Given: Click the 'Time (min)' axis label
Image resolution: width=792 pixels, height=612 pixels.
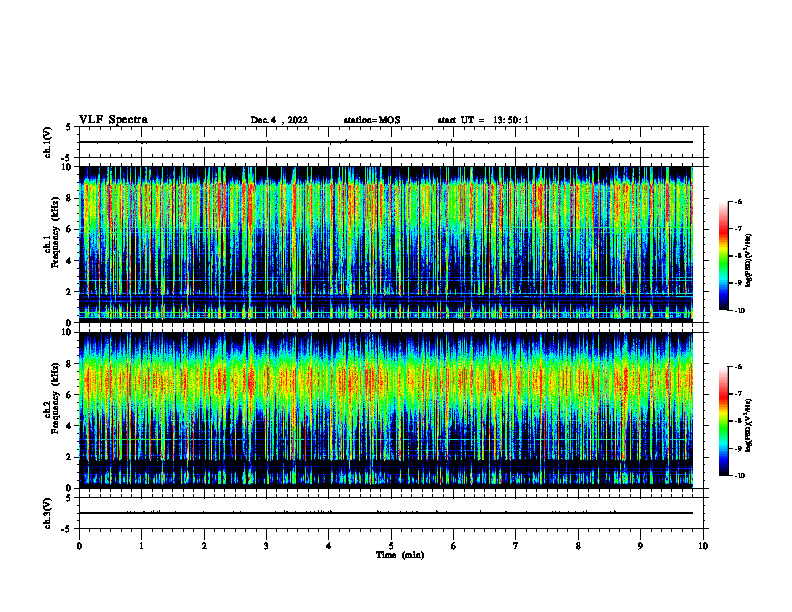Looking at the screenshot, I should [400, 555].
